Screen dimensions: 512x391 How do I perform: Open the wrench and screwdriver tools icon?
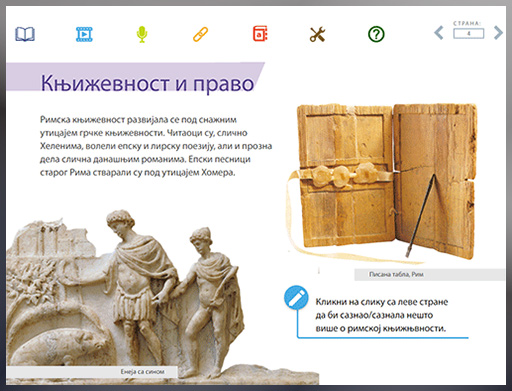point(317,34)
